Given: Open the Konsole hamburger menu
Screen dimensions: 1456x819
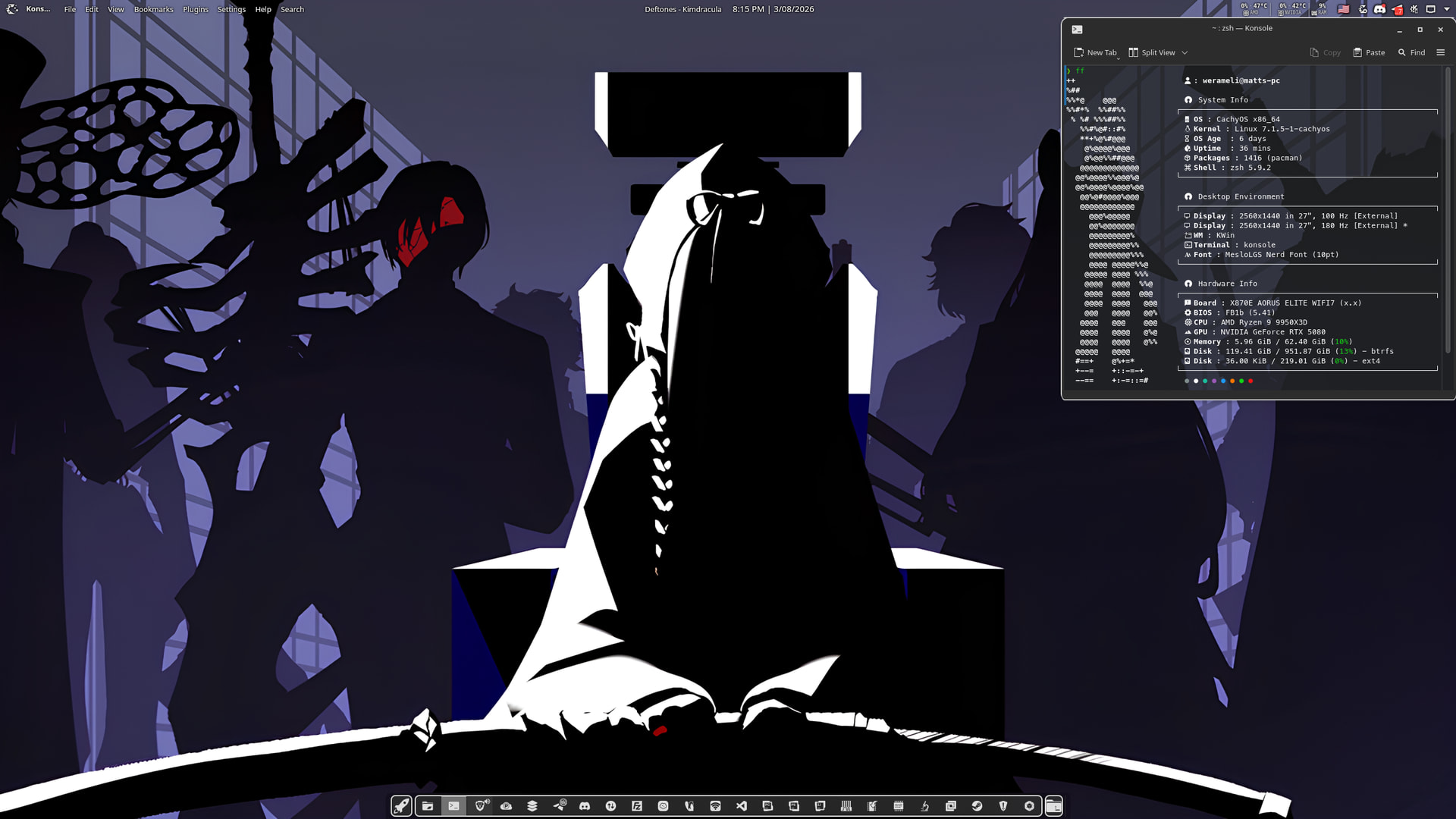Looking at the screenshot, I should coord(1441,52).
